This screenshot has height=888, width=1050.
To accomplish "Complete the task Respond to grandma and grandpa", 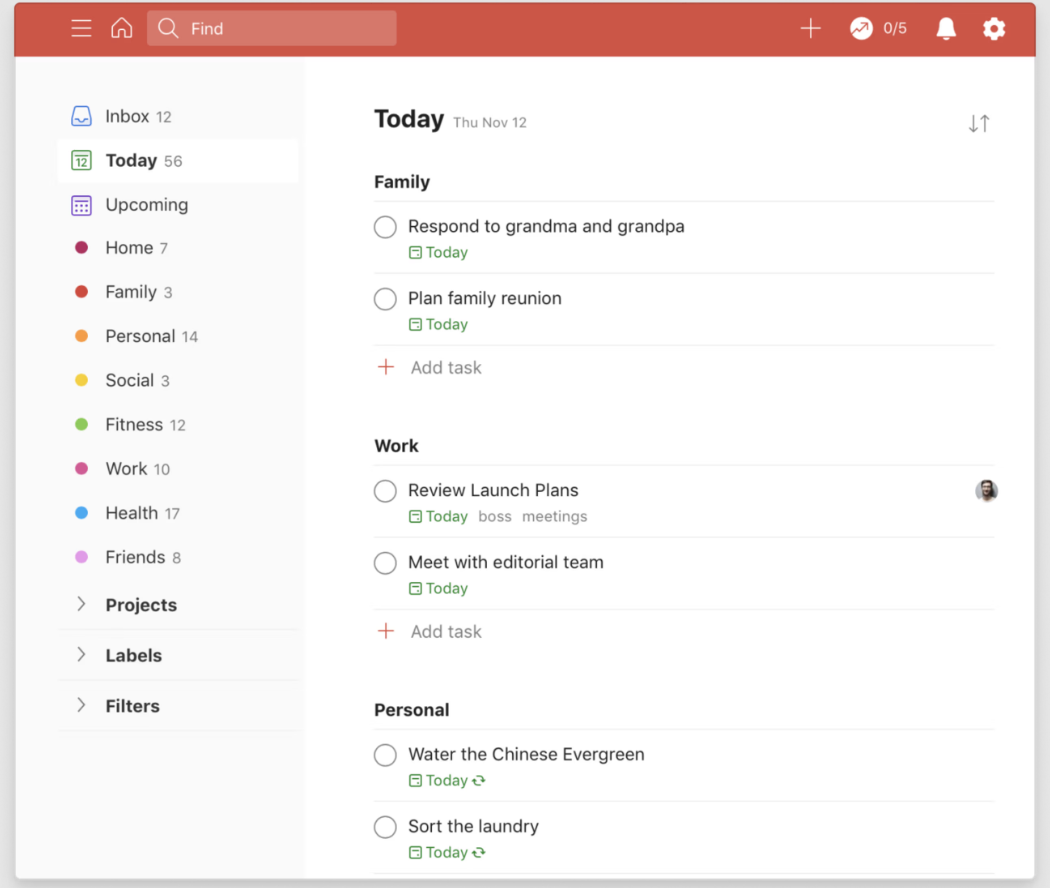I will pyautogui.click(x=385, y=227).
